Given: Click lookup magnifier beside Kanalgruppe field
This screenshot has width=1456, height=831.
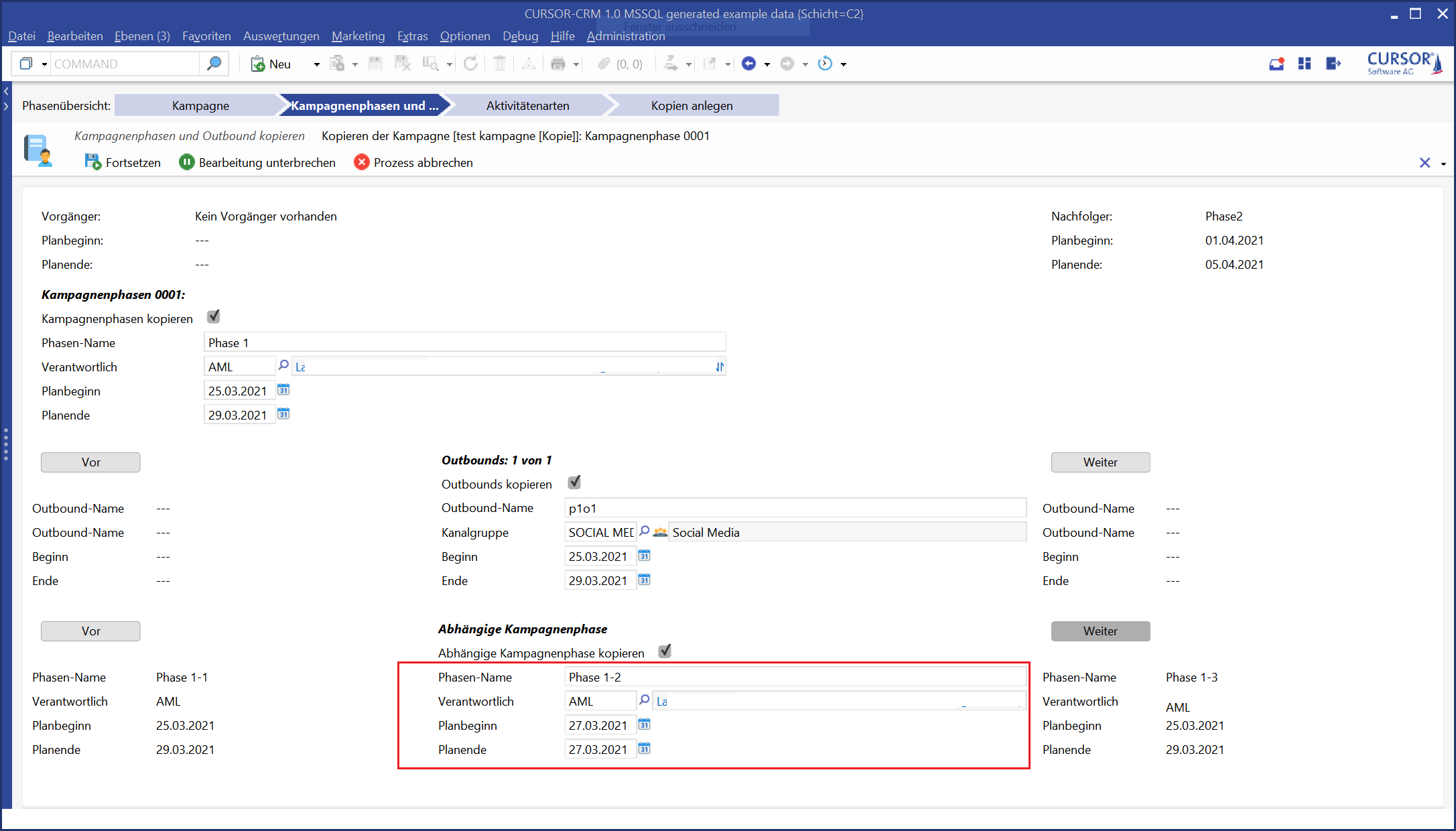Looking at the screenshot, I should click(645, 531).
